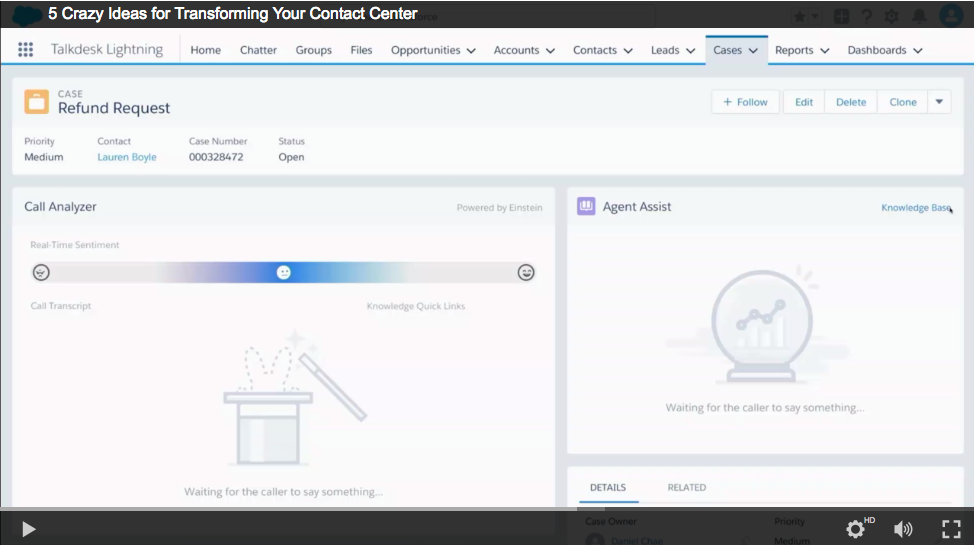The width and height of the screenshot is (975, 545).
Task: Mute the video volume
Action: (903, 529)
